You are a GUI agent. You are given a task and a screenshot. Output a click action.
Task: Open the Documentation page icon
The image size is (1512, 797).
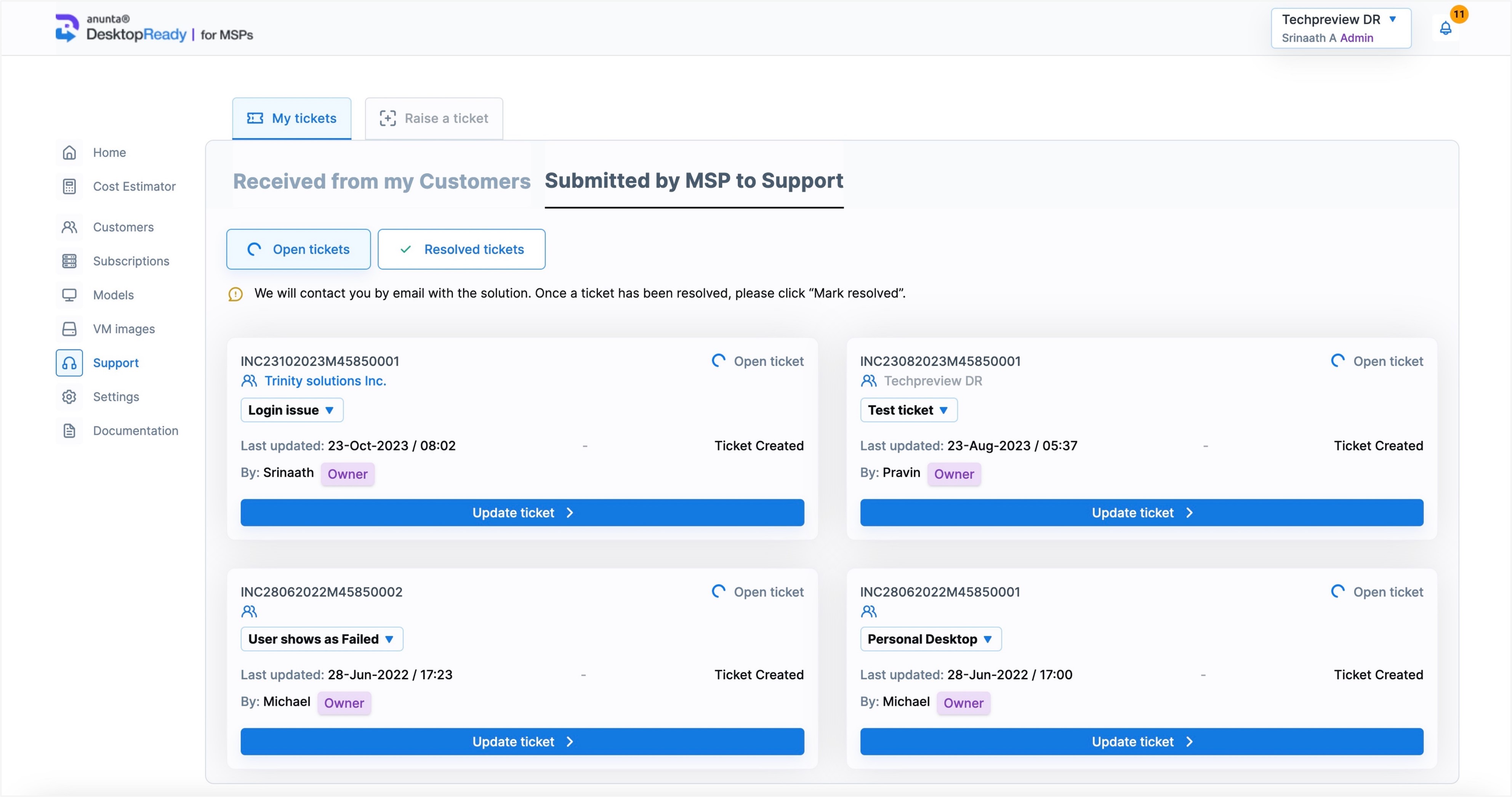click(69, 431)
